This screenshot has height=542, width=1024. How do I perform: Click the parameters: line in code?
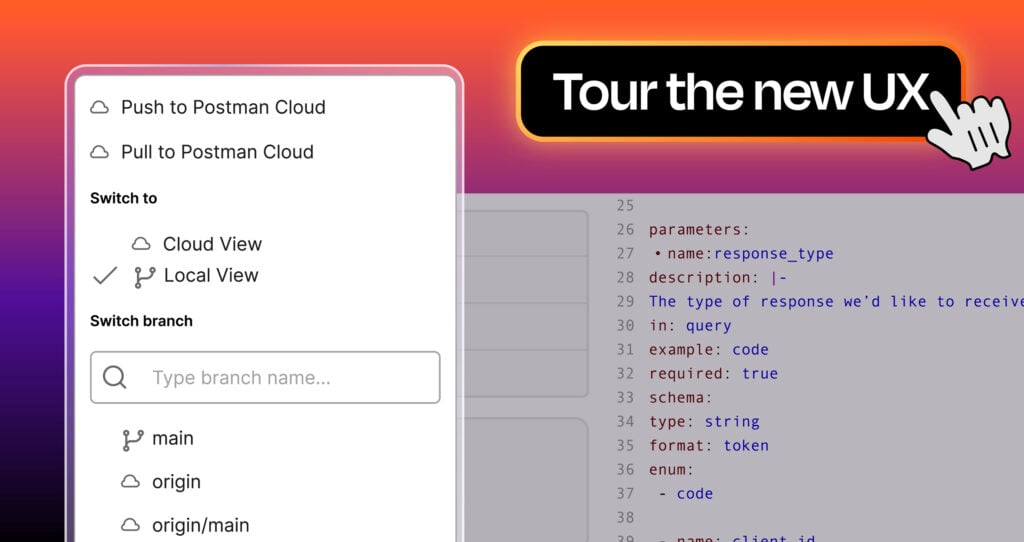point(699,230)
